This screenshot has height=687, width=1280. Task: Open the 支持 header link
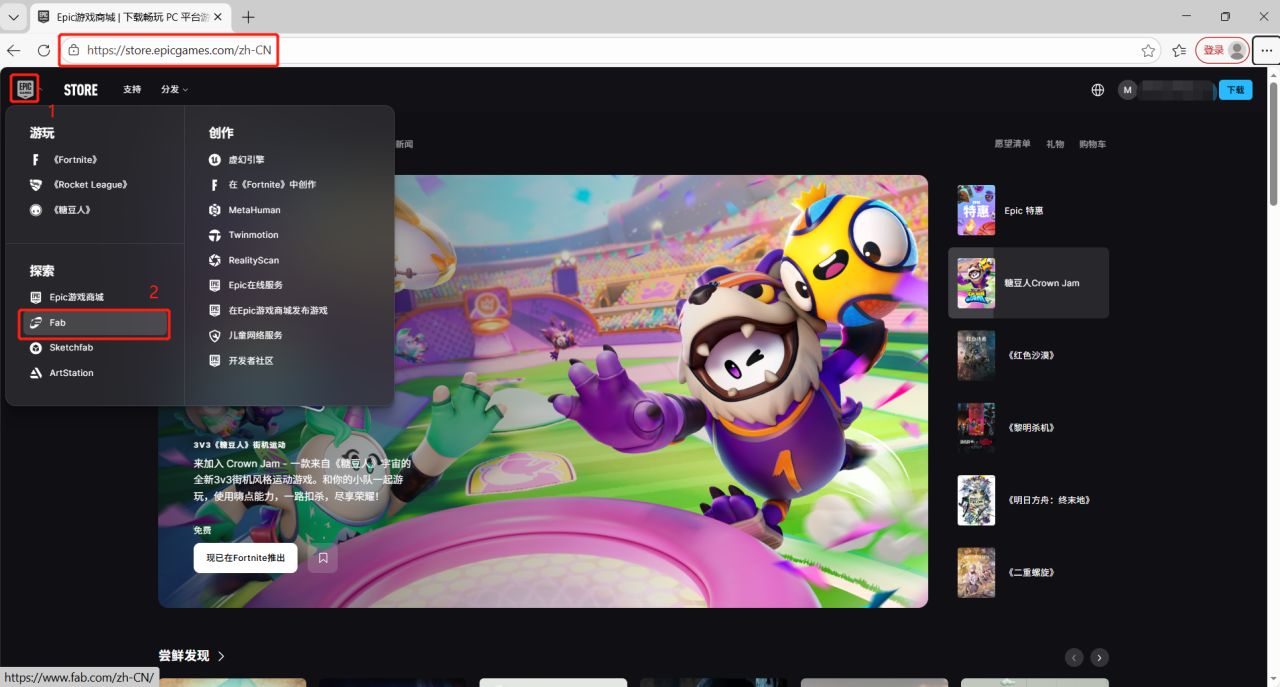(132, 90)
